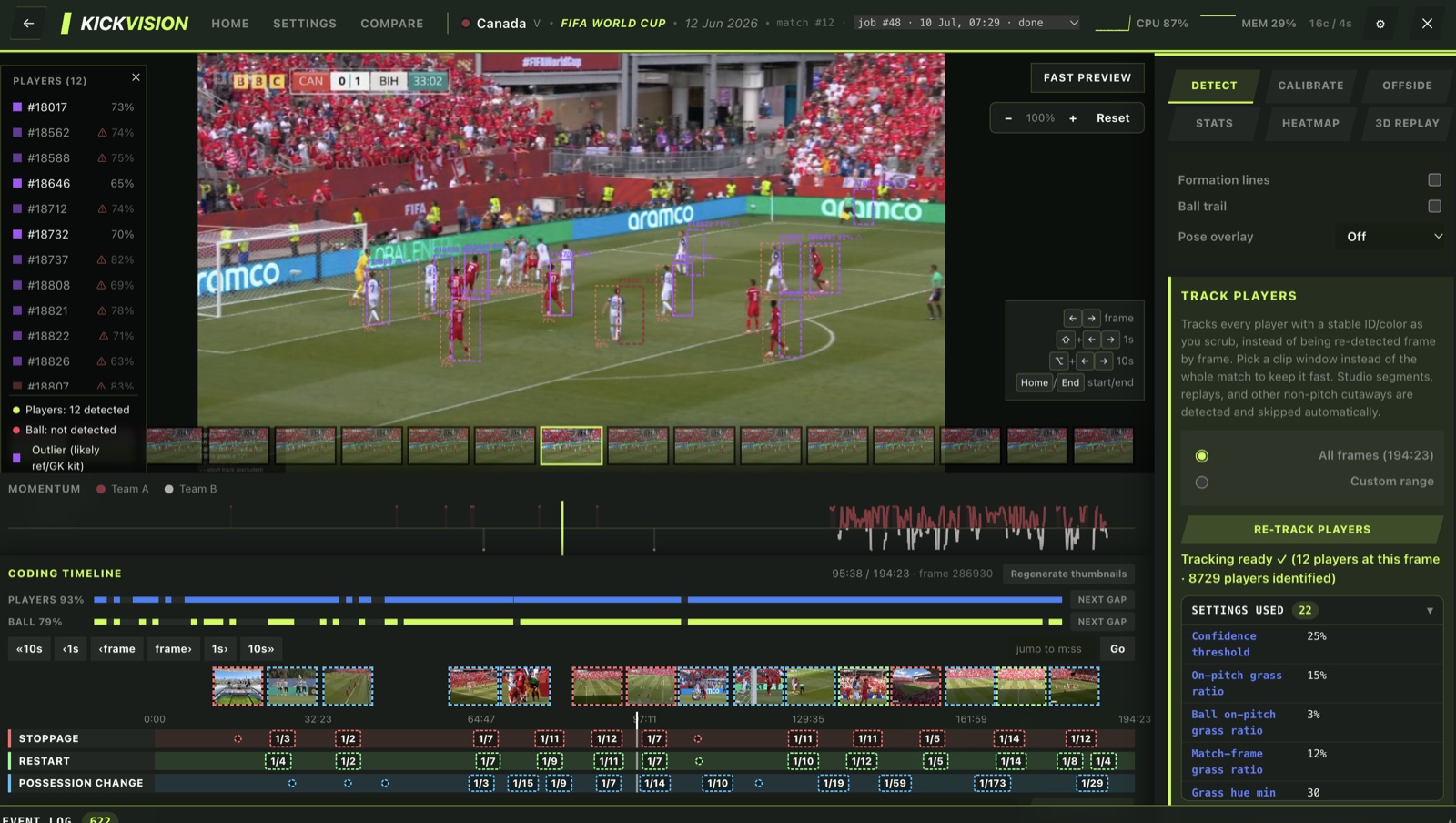Open the job #48 selector dropdown
1456x823 pixels.
click(967, 23)
